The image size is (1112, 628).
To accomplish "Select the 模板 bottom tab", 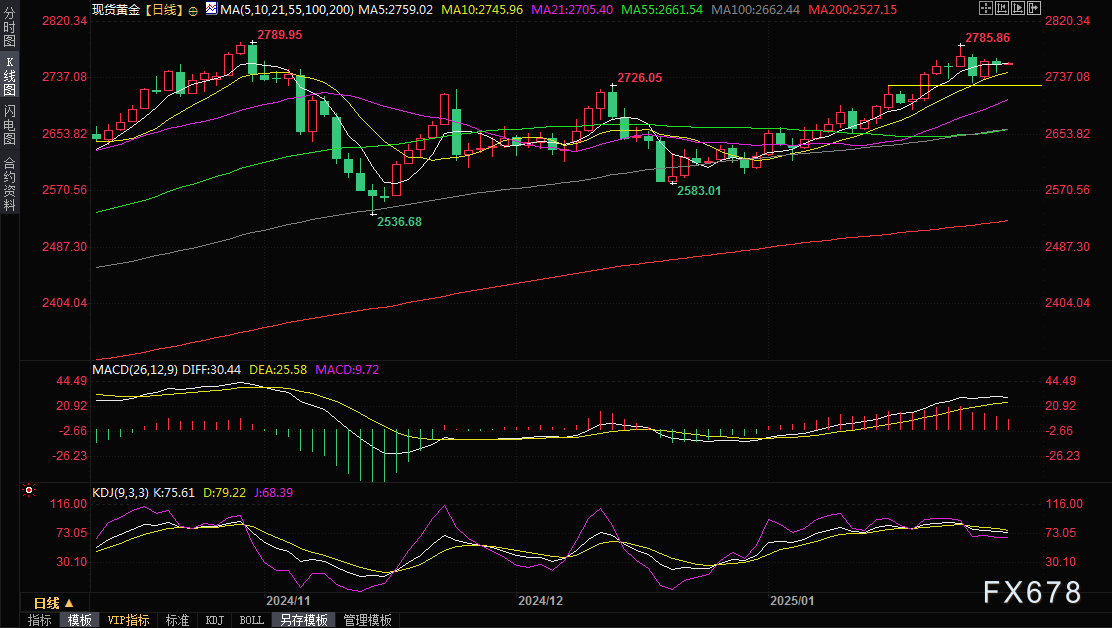I will (80, 620).
